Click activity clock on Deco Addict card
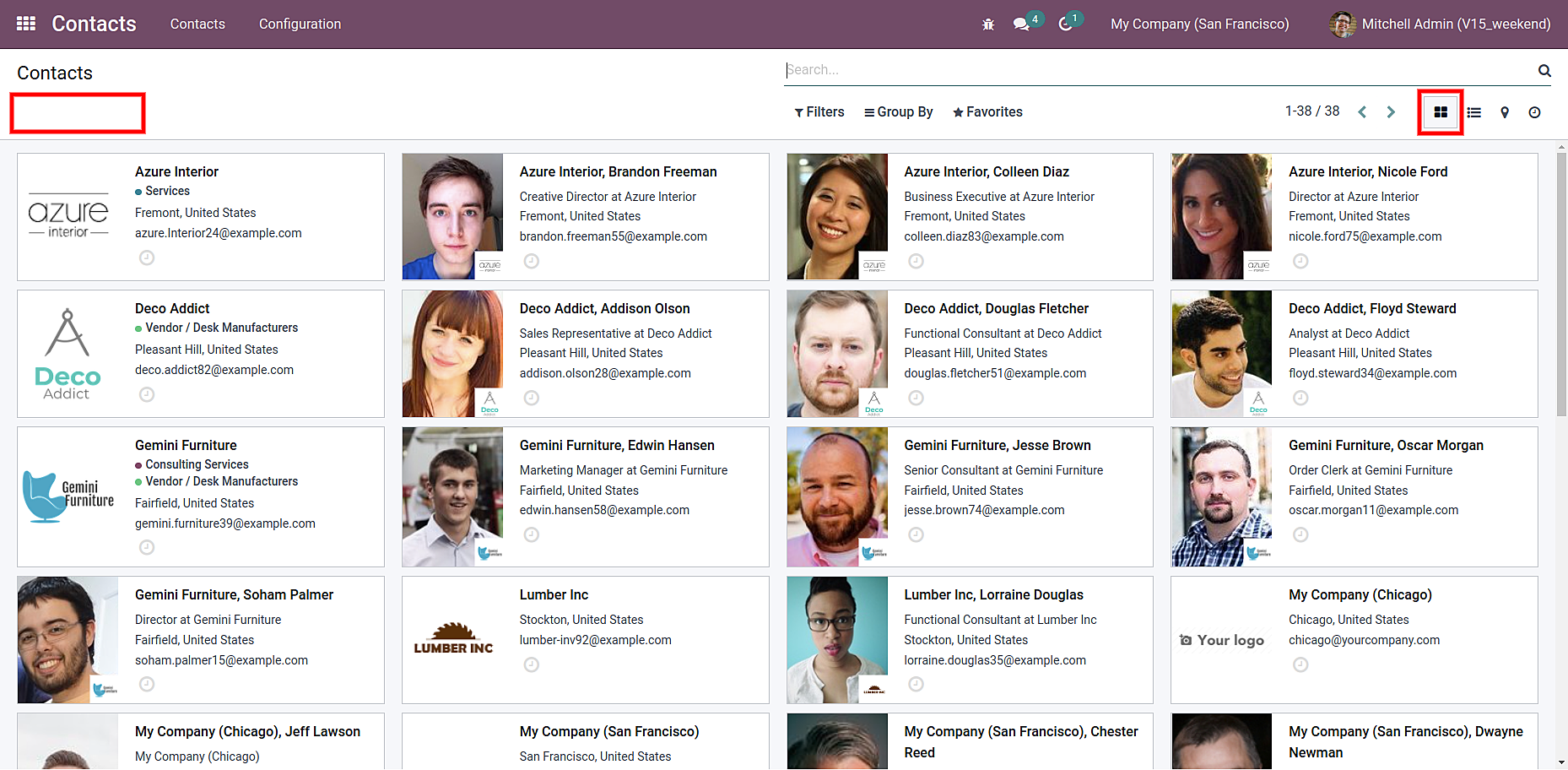 [147, 394]
